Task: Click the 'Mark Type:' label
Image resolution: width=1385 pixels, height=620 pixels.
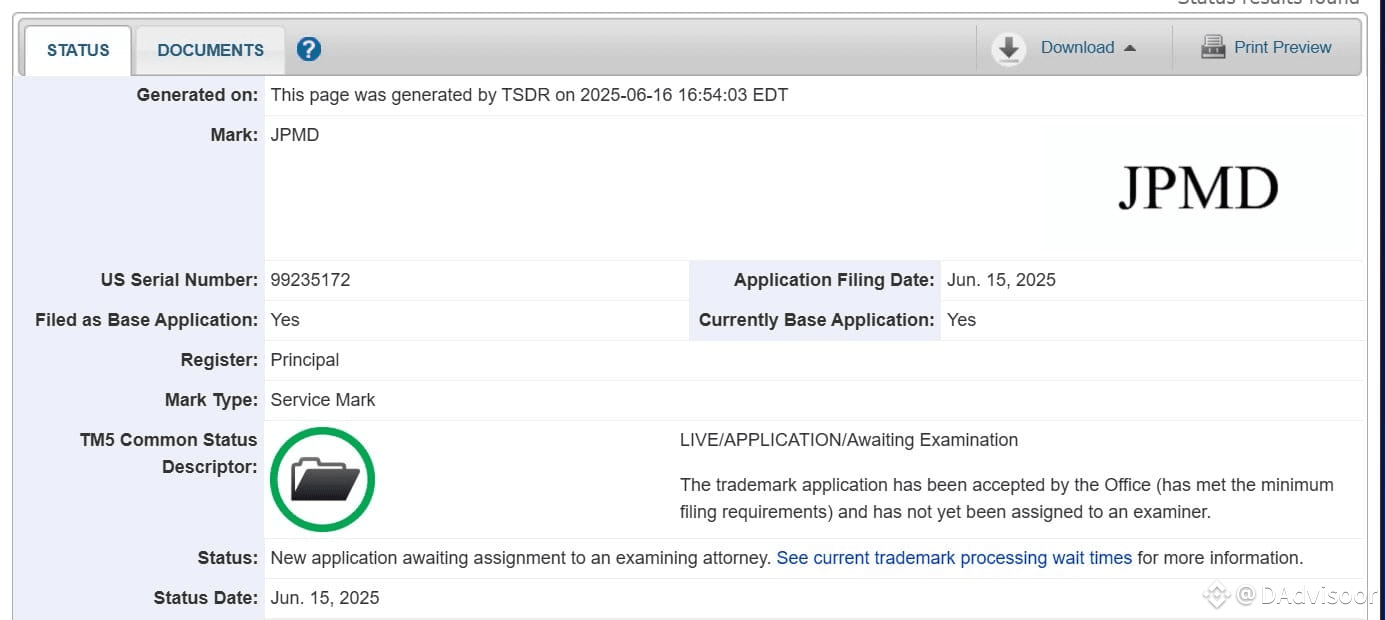Action: (211, 400)
